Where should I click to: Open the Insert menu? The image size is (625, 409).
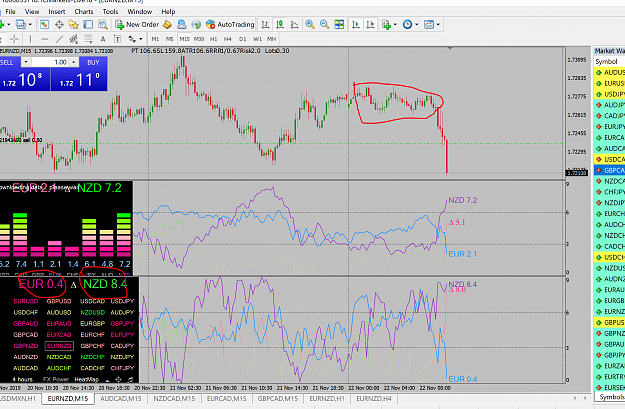[x=57, y=12]
